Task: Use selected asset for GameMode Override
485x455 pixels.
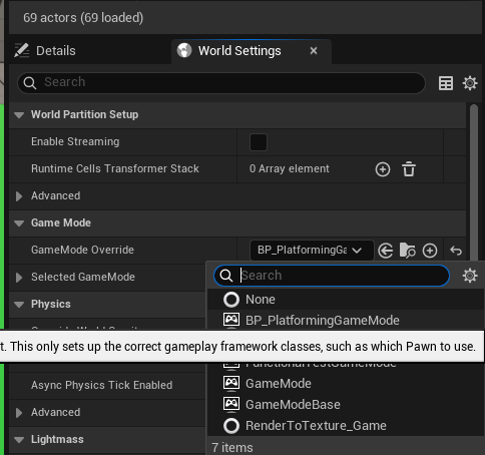Action: (386, 251)
